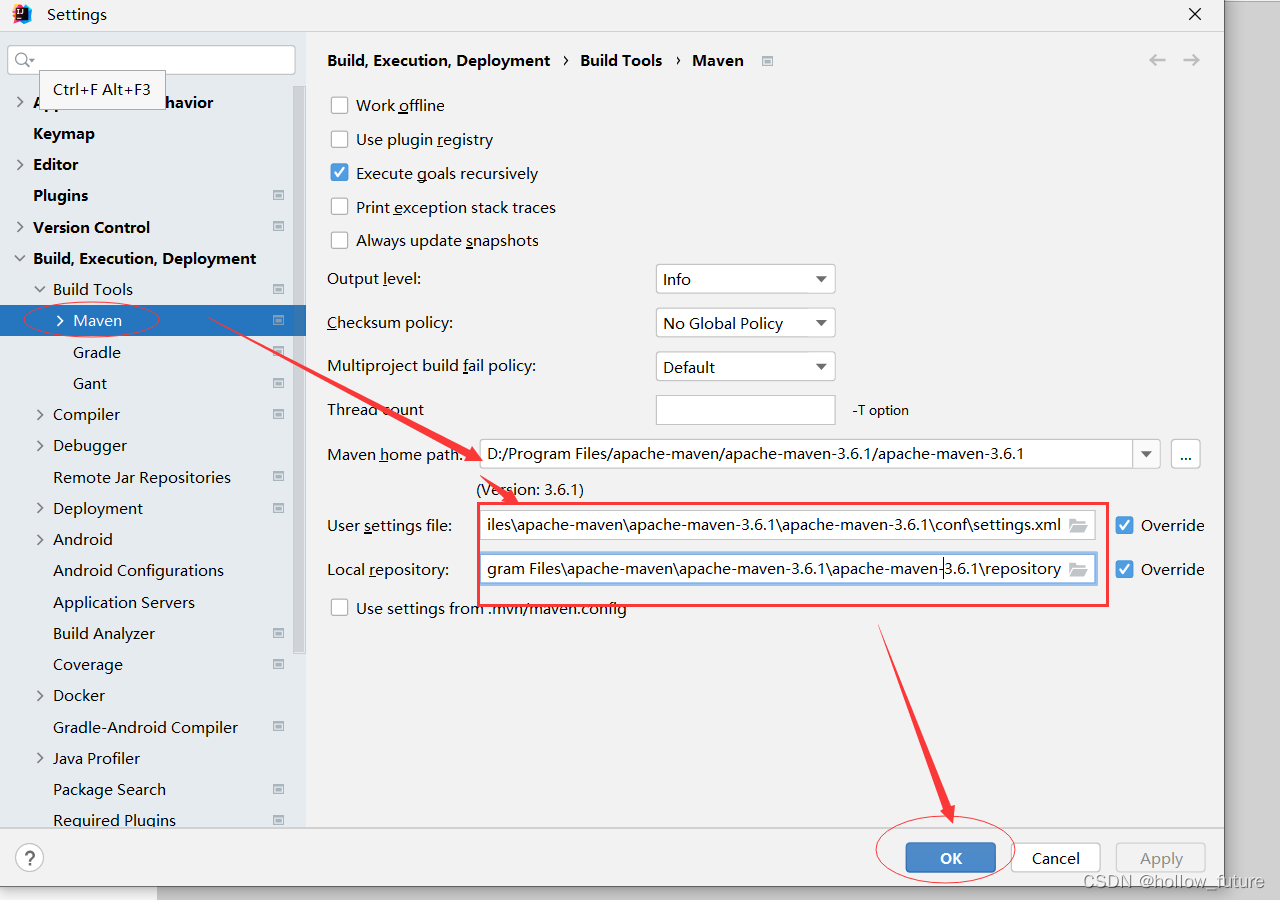Uncheck Execute goals recursively

click(340, 173)
